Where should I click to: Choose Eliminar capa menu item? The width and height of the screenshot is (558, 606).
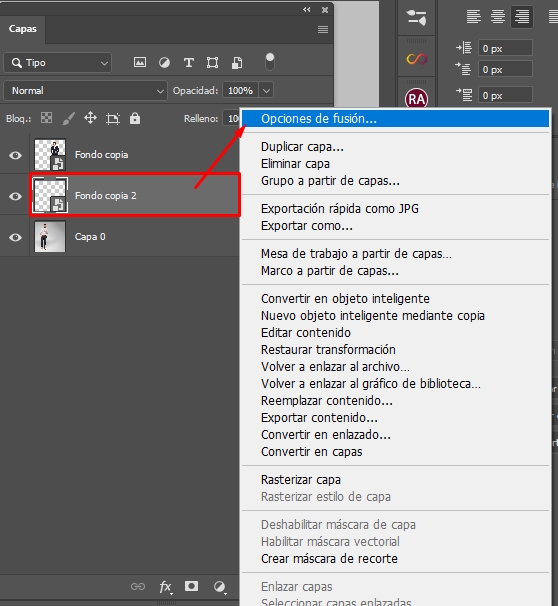click(396, 164)
